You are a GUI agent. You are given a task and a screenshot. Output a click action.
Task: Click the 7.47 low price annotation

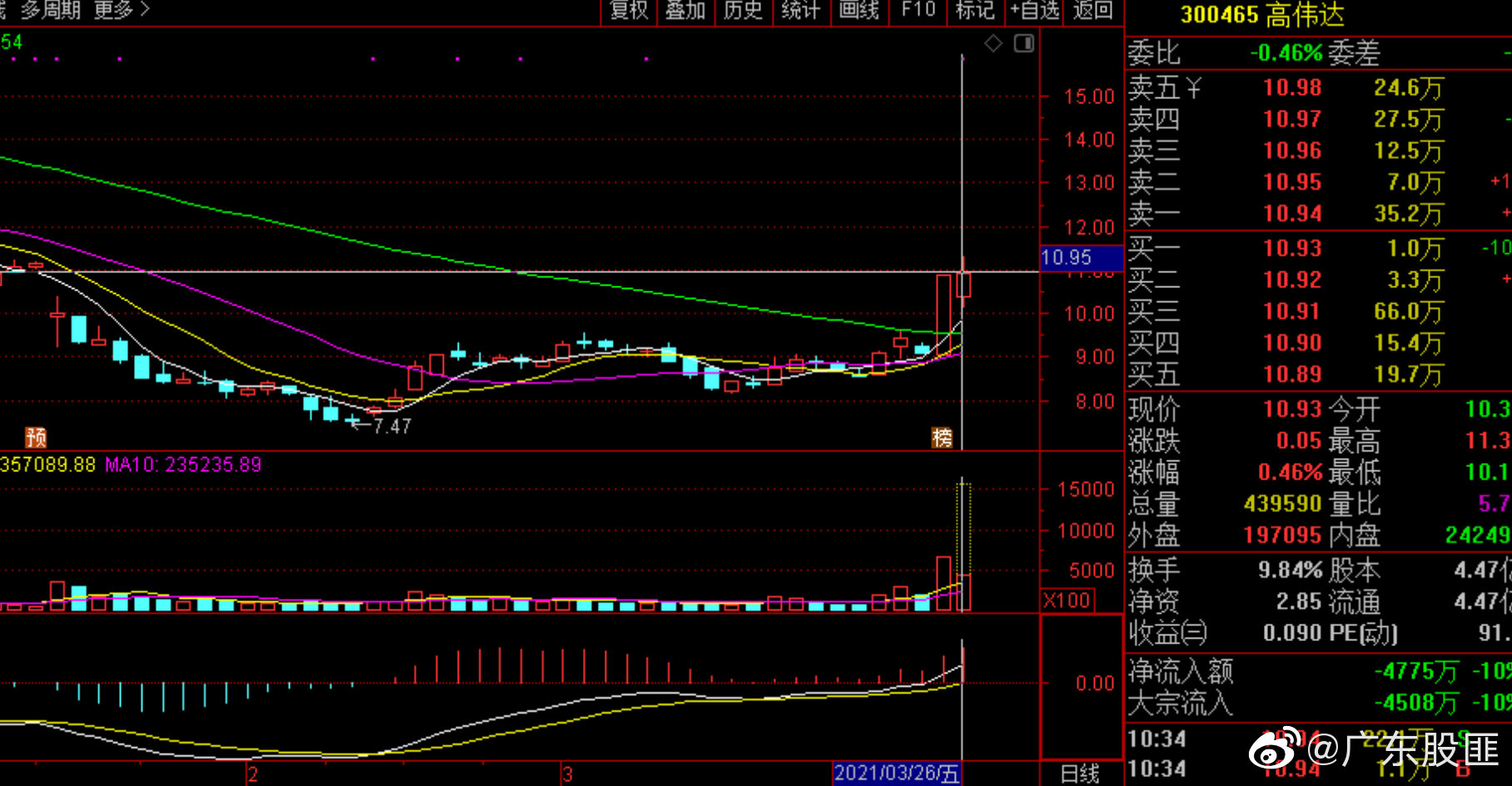tap(391, 426)
